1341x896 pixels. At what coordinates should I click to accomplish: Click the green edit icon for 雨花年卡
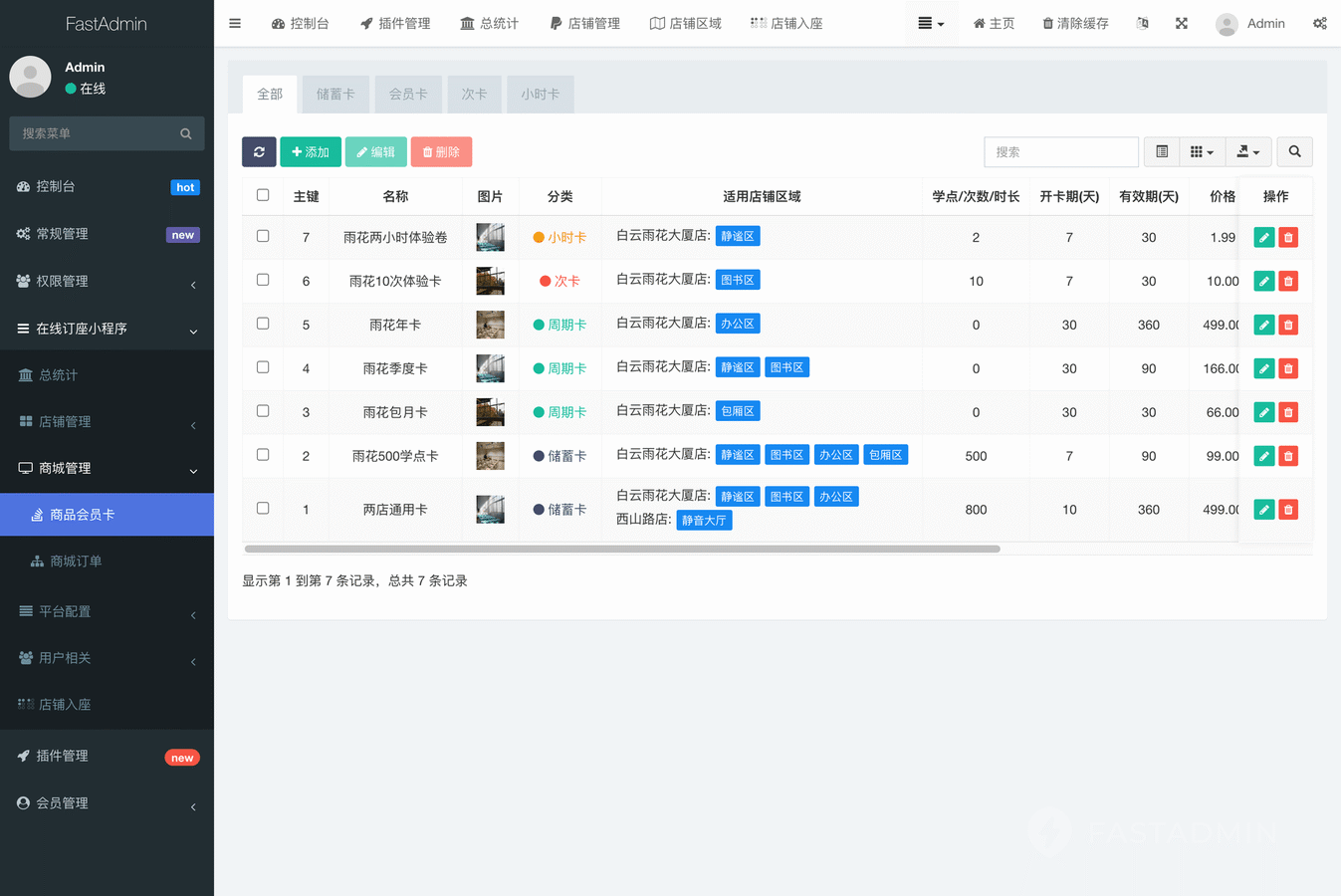[1263, 325]
